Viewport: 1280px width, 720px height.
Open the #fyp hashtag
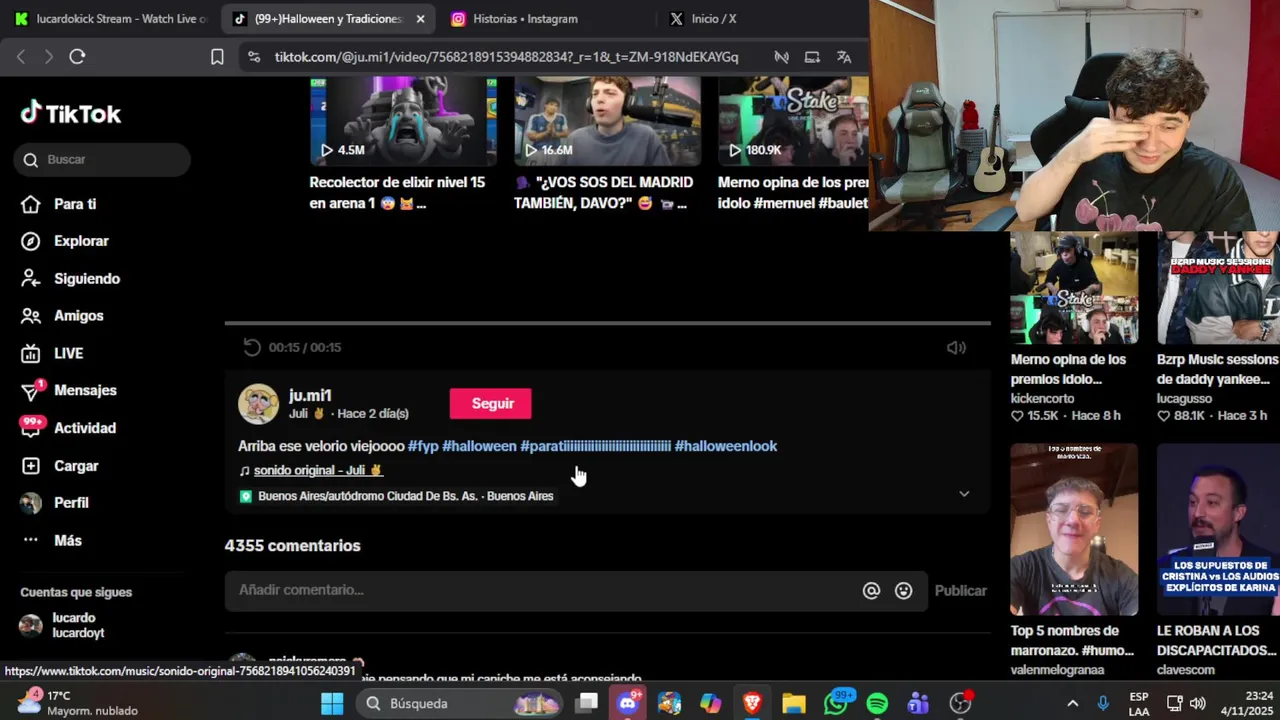point(423,446)
